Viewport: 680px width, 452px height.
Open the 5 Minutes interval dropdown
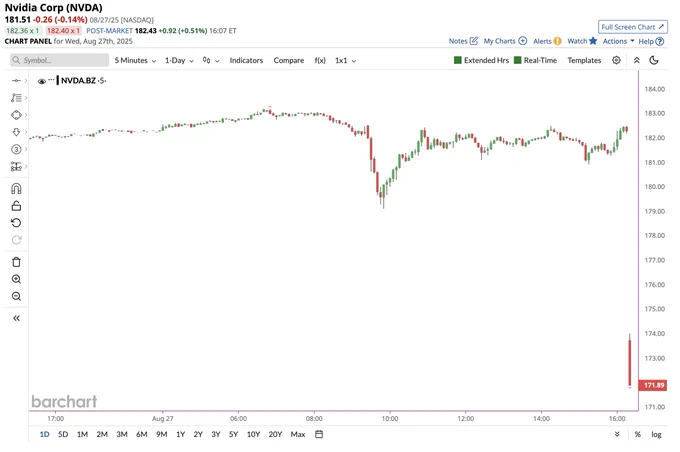coord(135,60)
